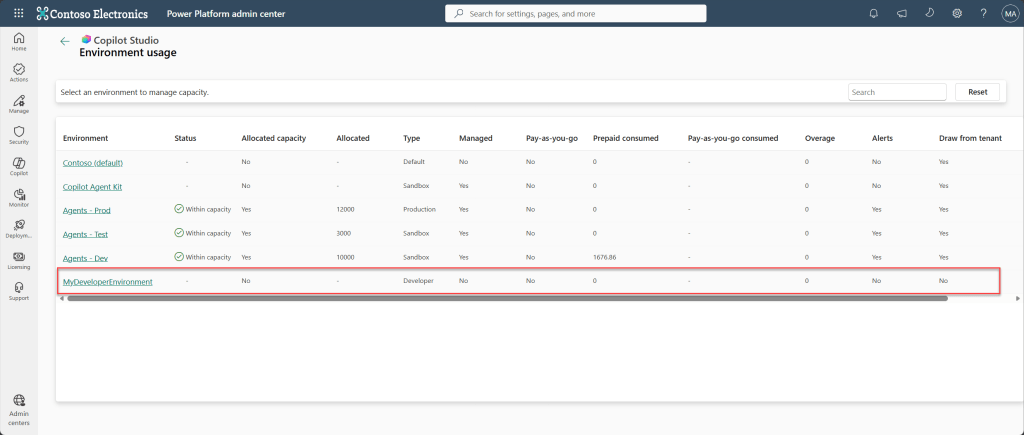Click the 10000 allocated value
The height and width of the screenshot is (435, 1024).
click(x=345, y=257)
